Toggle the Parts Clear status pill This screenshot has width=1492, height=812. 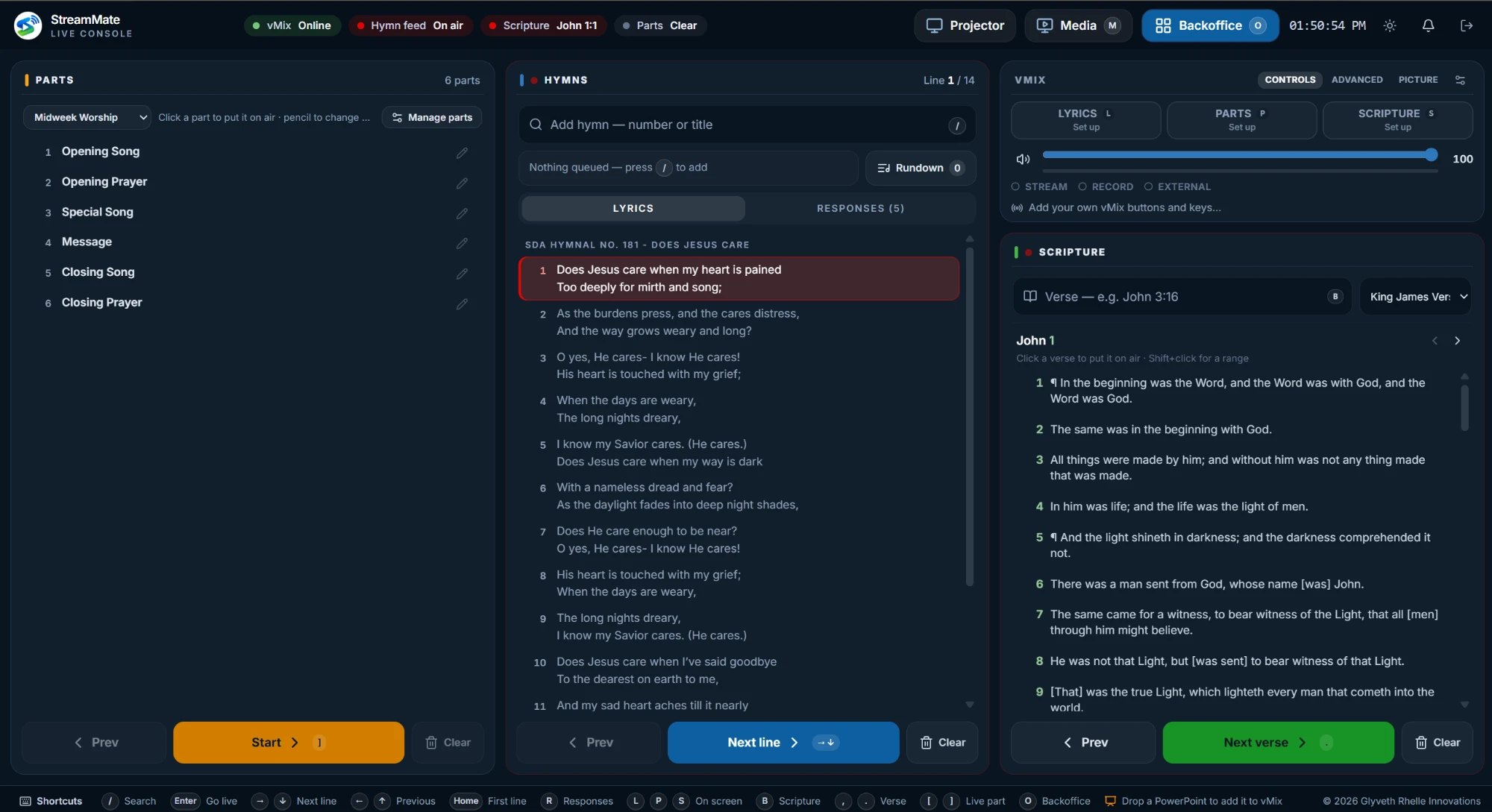(660, 25)
